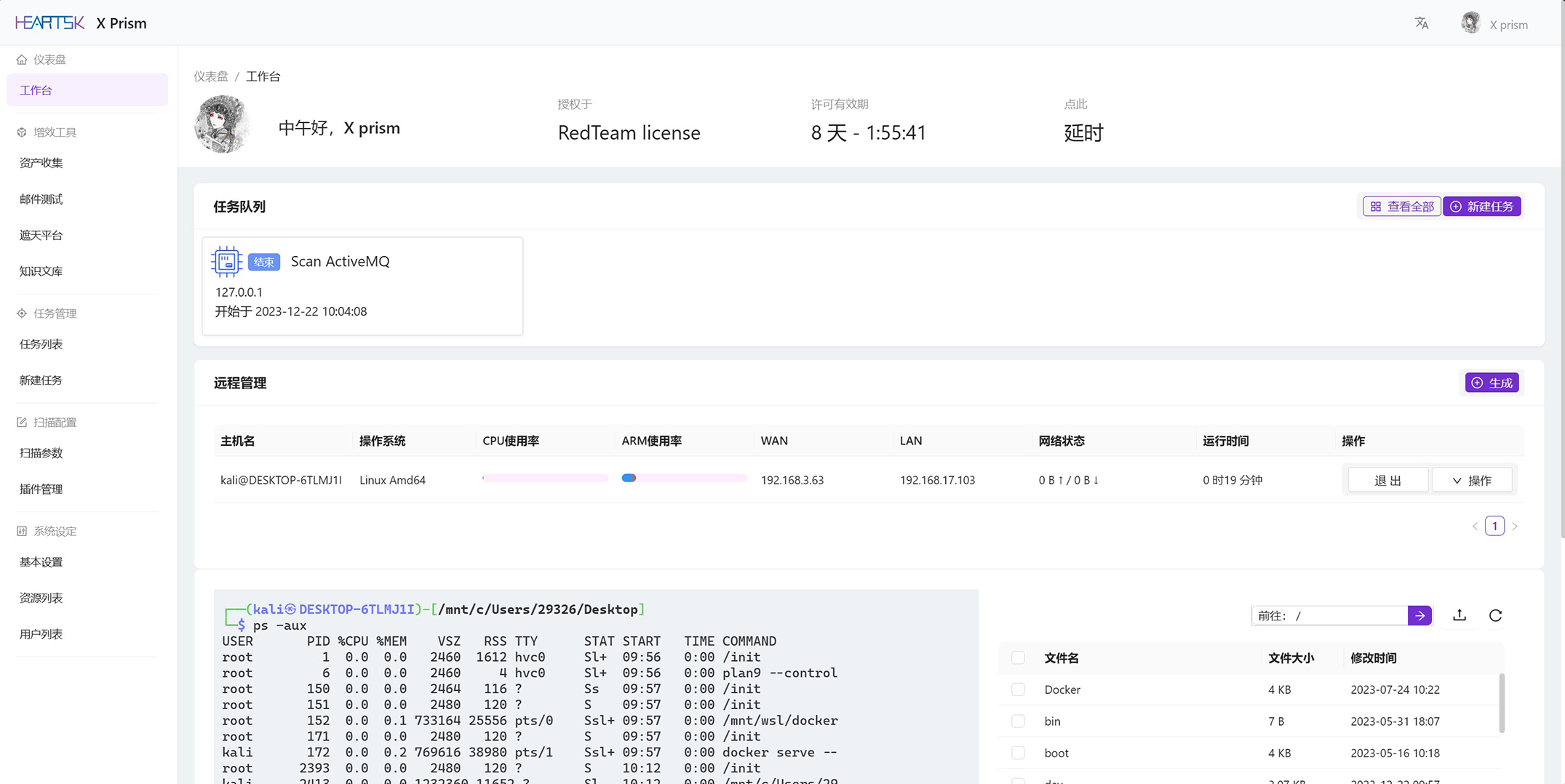Go to next page of remote hosts
The height and width of the screenshot is (784, 1565).
pyautogui.click(x=1515, y=526)
